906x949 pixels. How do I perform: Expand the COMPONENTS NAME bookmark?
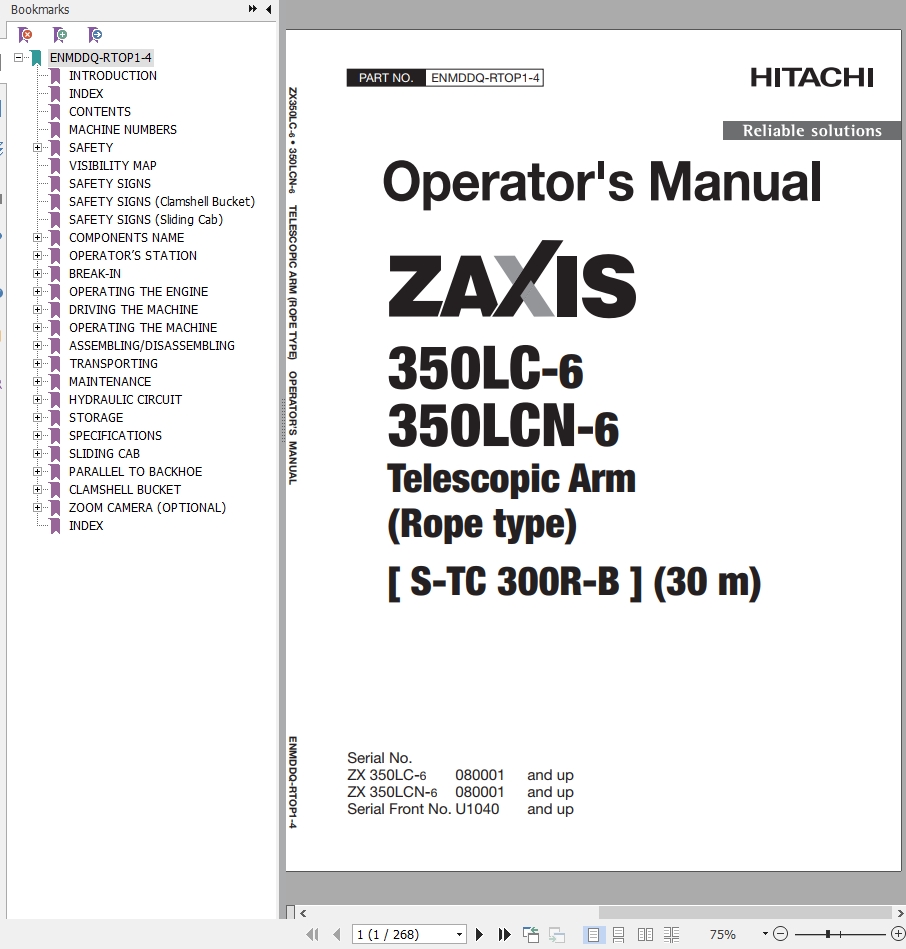click(x=37, y=238)
